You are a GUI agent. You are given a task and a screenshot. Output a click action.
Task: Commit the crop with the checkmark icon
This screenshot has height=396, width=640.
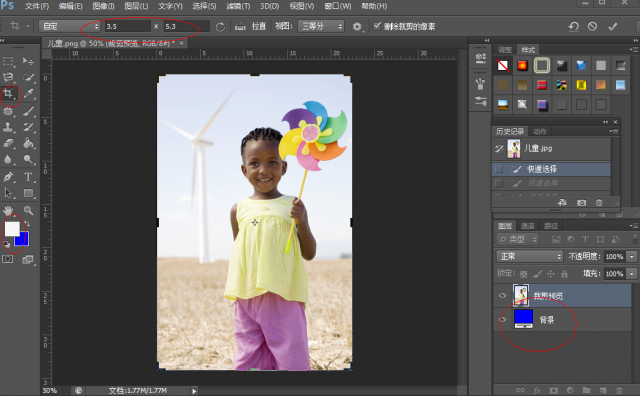(x=612, y=27)
